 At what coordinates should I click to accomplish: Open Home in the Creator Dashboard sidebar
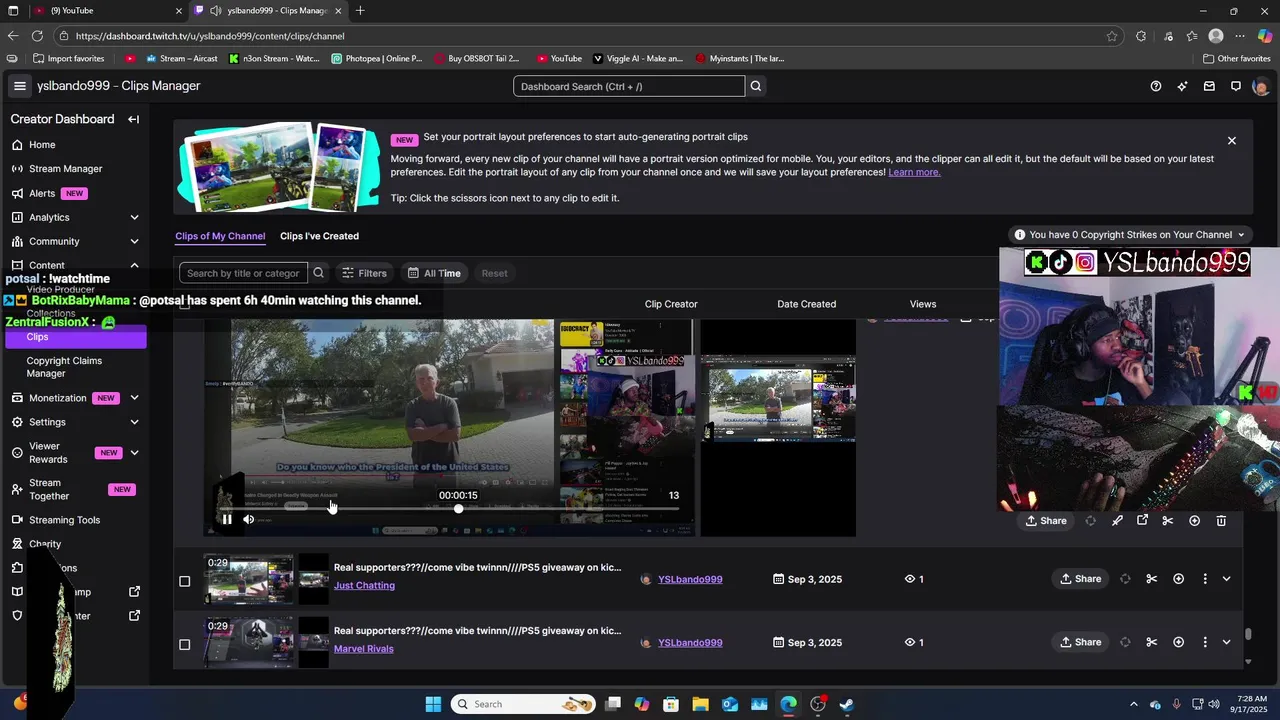tap(42, 145)
